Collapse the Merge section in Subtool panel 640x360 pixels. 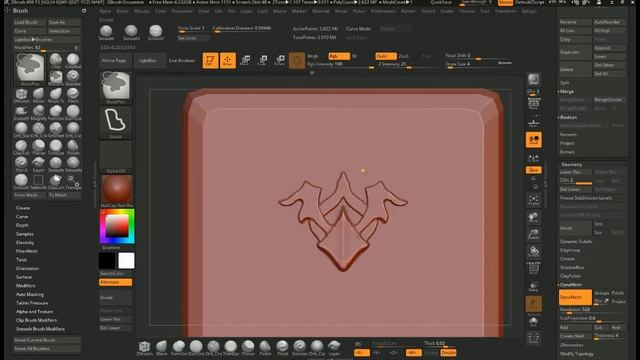pos(567,91)
